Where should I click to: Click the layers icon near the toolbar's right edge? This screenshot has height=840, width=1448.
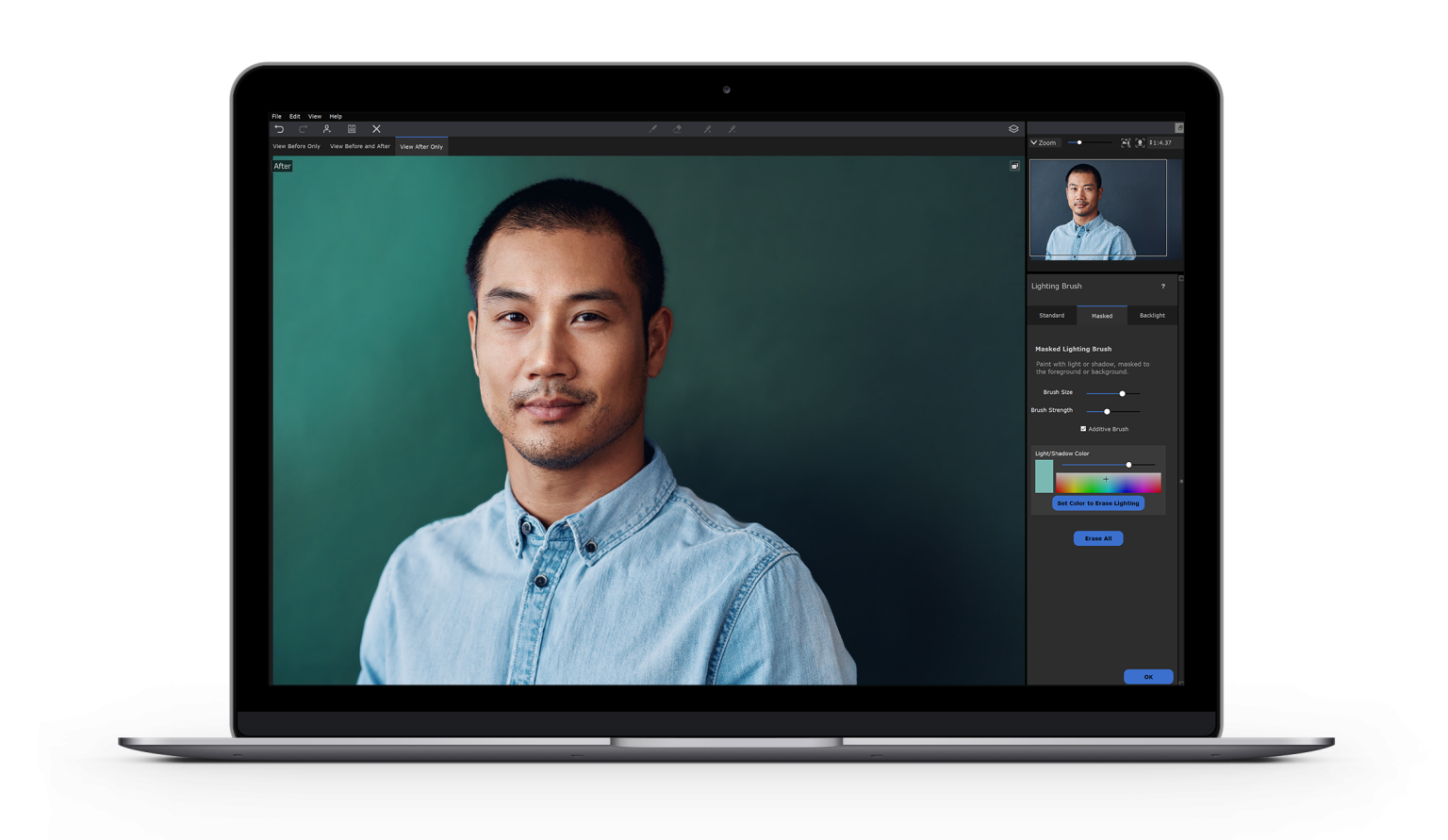1012,129
